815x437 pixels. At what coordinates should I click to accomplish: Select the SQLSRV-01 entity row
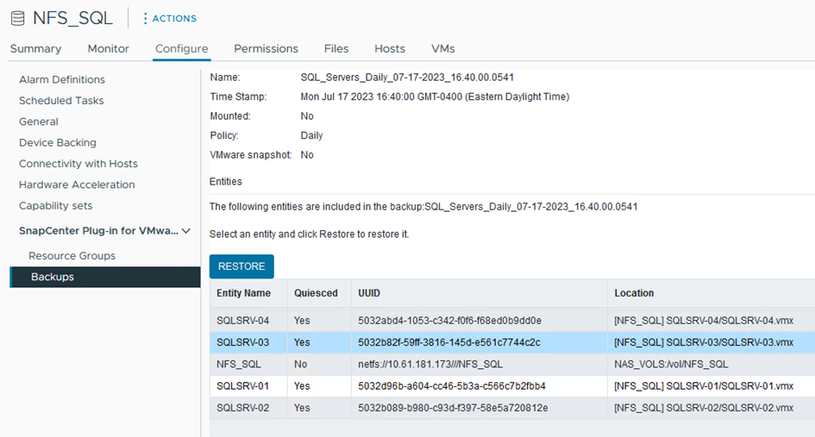coord(243,386)
